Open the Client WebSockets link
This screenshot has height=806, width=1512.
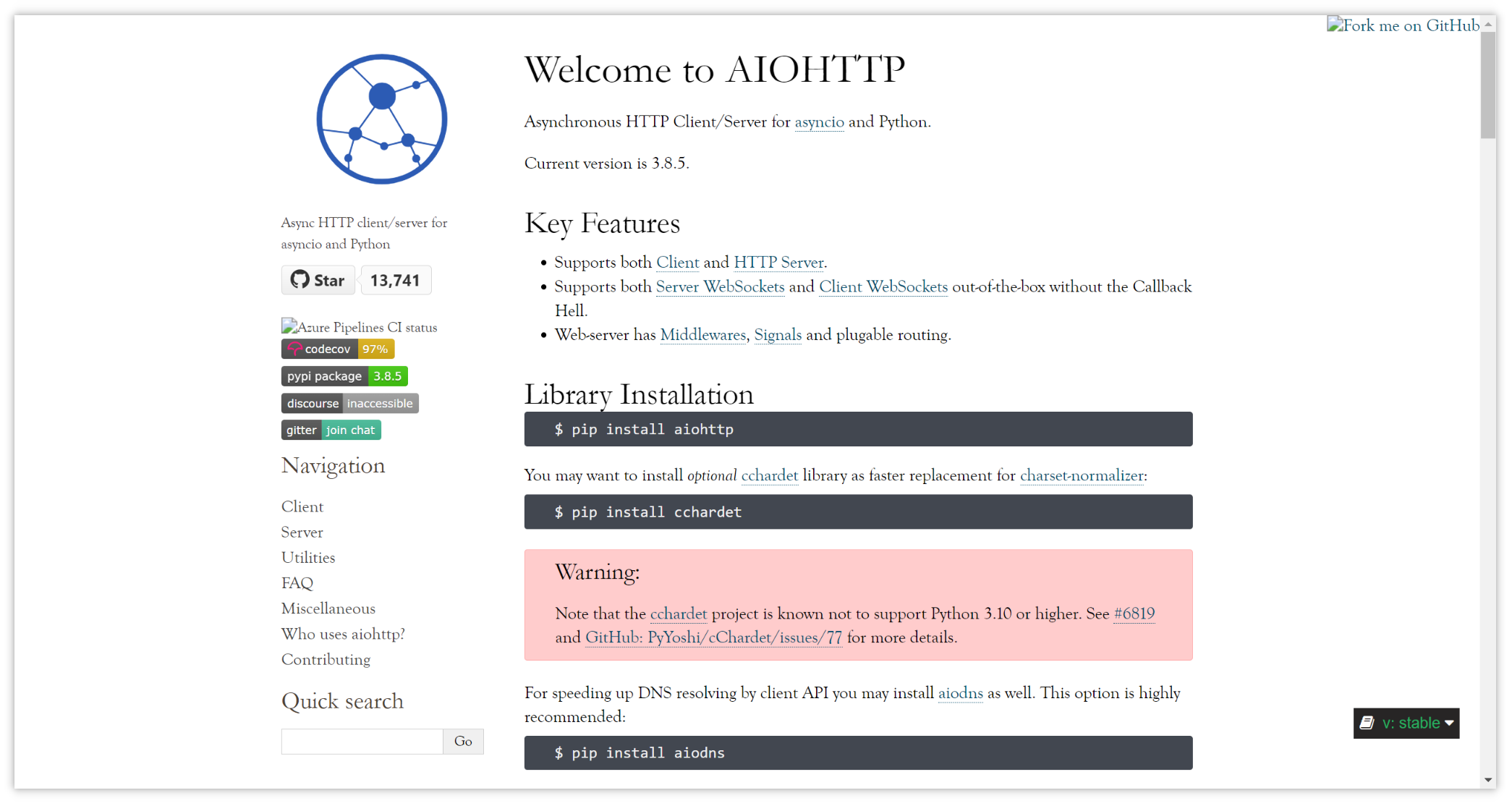click(x=883, y=287)
